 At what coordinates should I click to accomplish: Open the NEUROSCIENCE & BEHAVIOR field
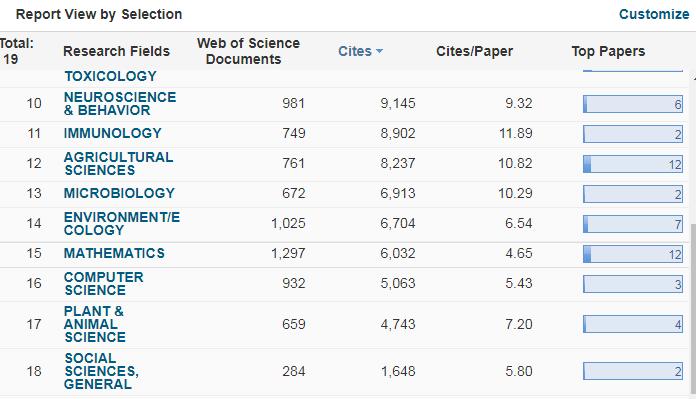(120, 103)
